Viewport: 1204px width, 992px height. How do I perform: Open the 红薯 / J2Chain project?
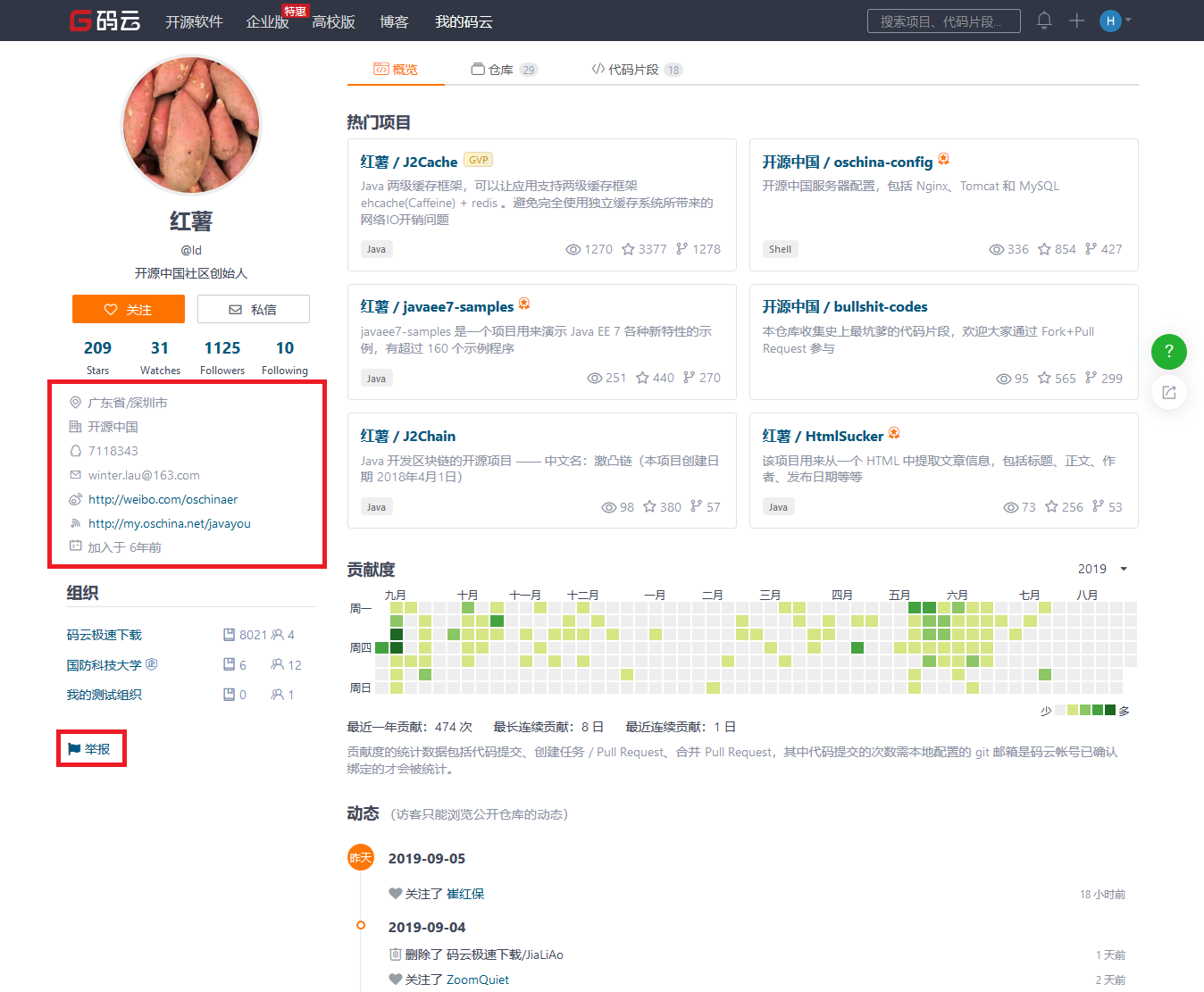[407, 436]
